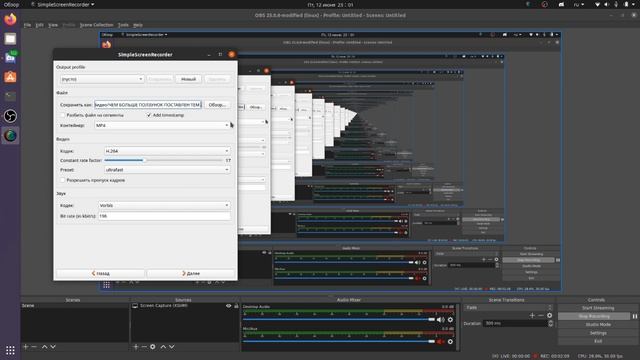Add a scene transition with plus icon

[532, 315]
